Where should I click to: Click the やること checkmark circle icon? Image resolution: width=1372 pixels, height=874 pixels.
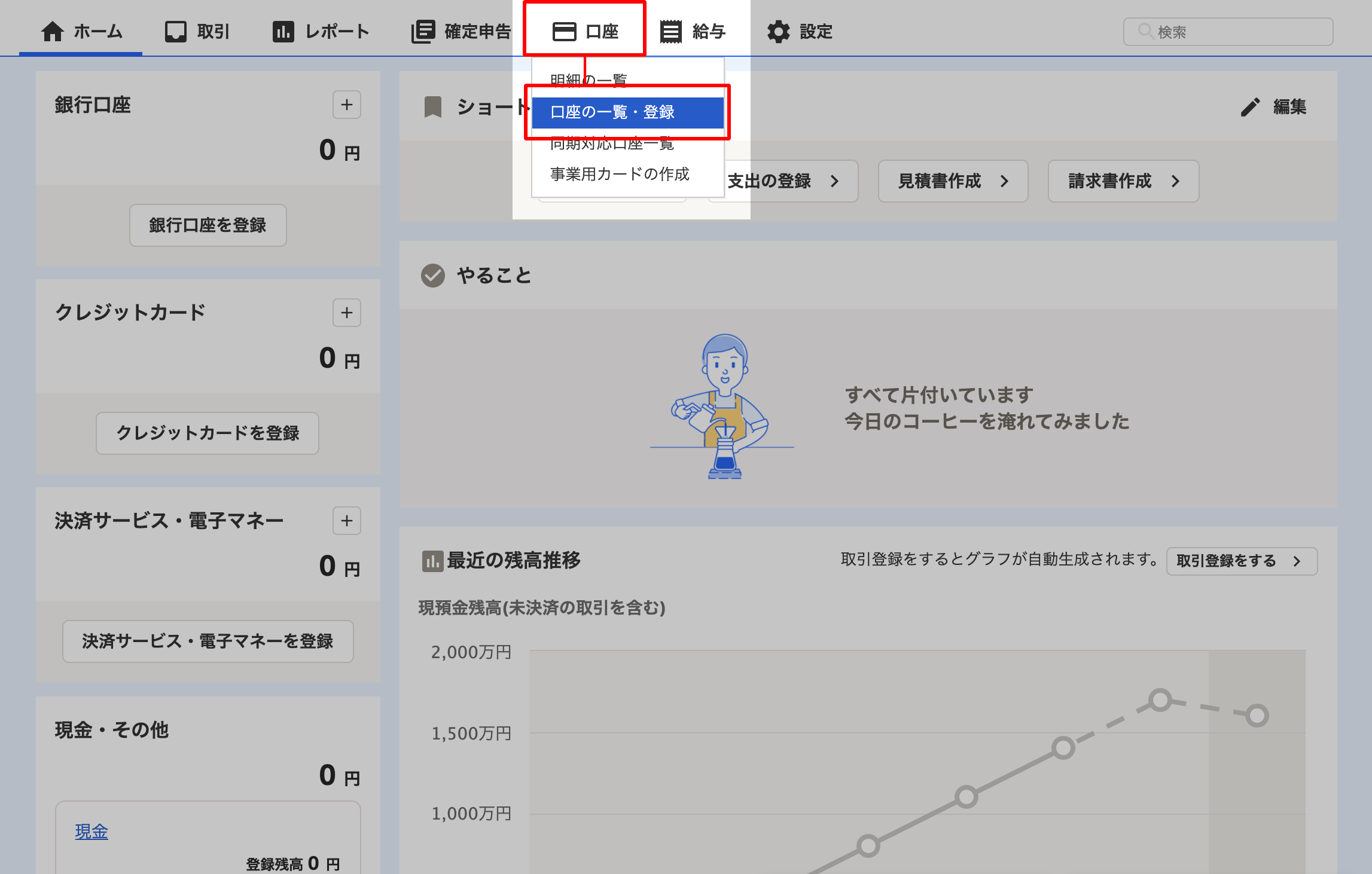tap(433, 276)
